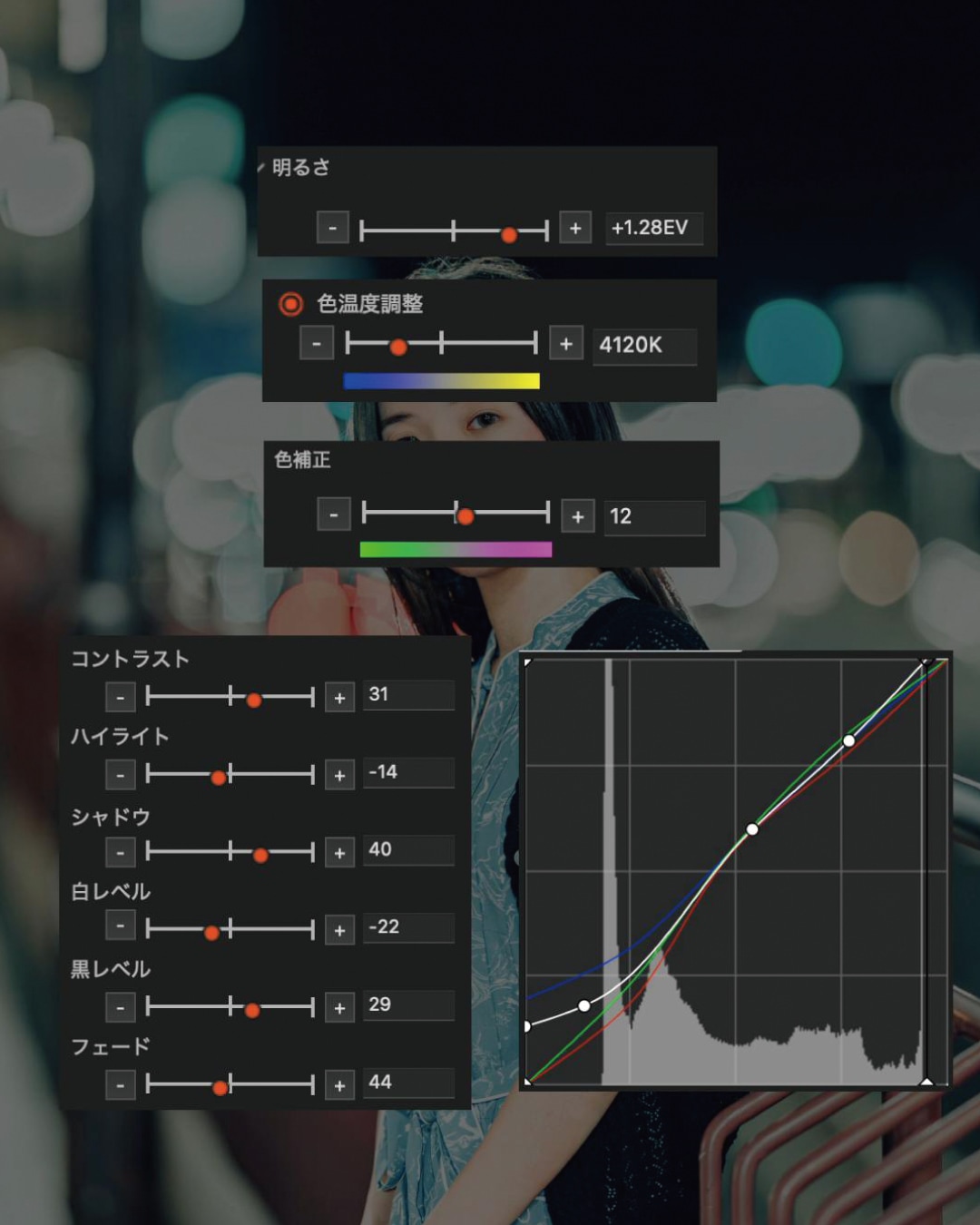Collapse the 明るさ section arrow

[261, 168]
